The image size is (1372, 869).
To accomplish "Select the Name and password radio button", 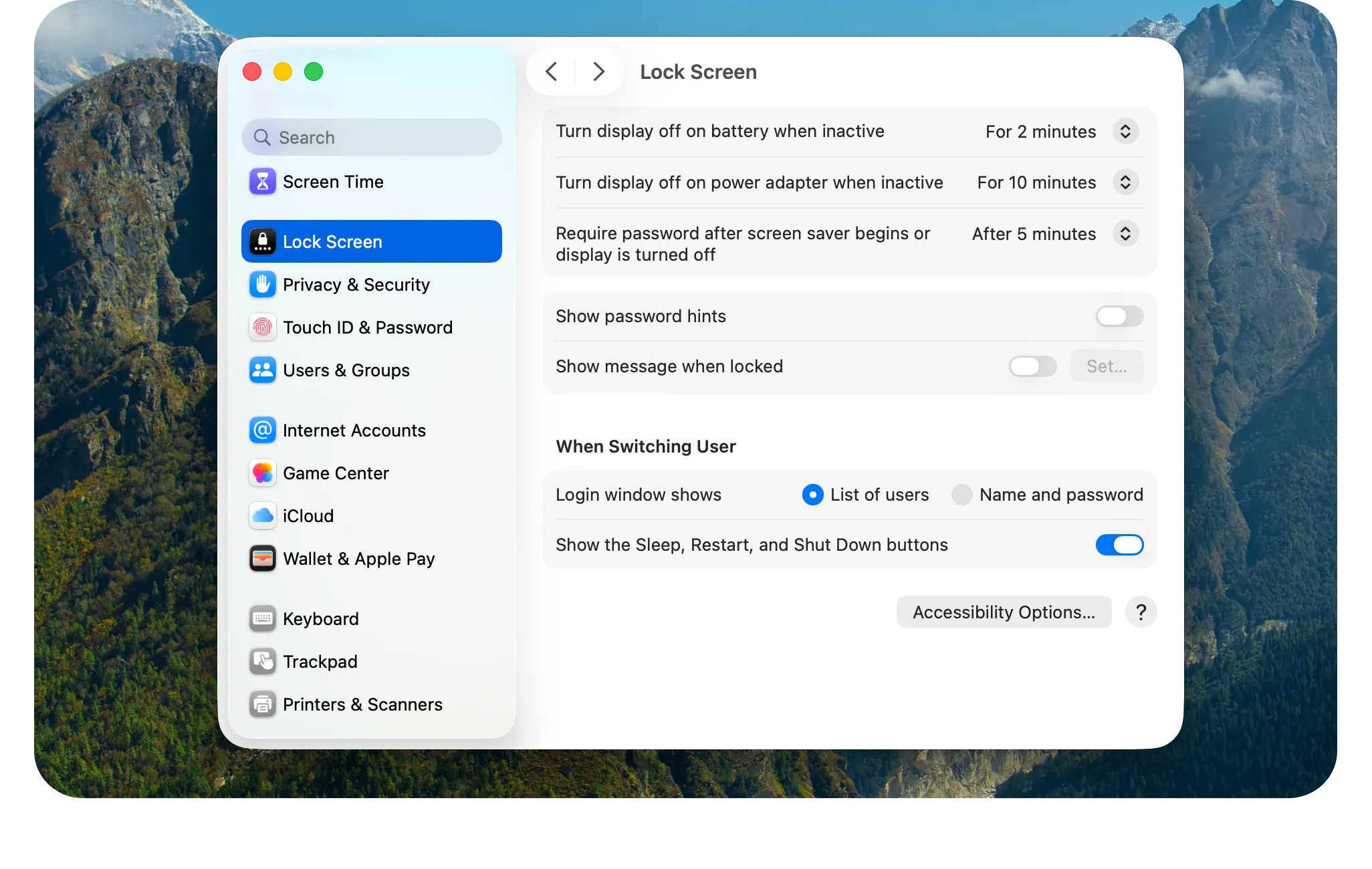I will [x=961, y=495].
